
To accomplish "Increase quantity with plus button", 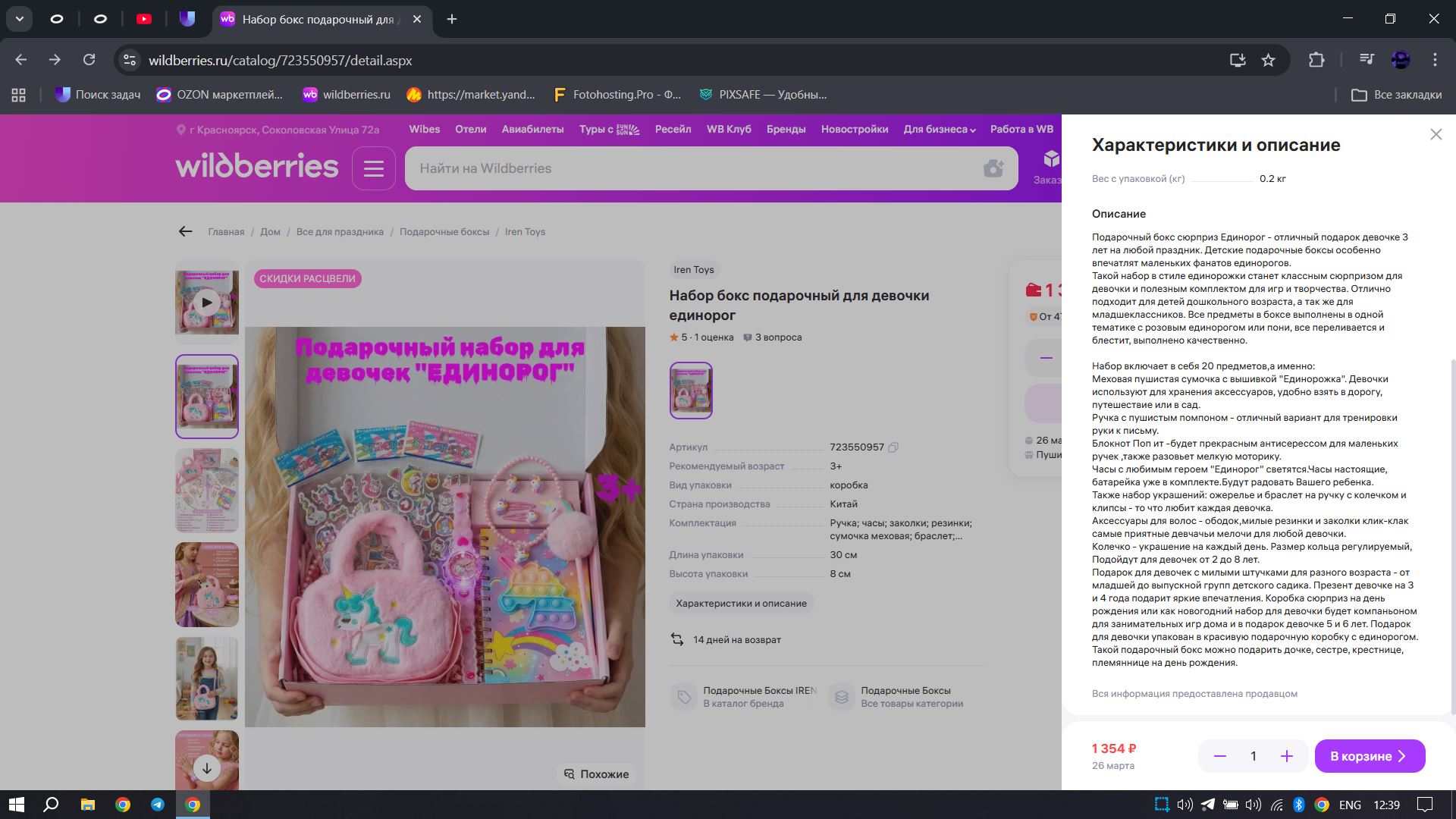I will 1286,756.
